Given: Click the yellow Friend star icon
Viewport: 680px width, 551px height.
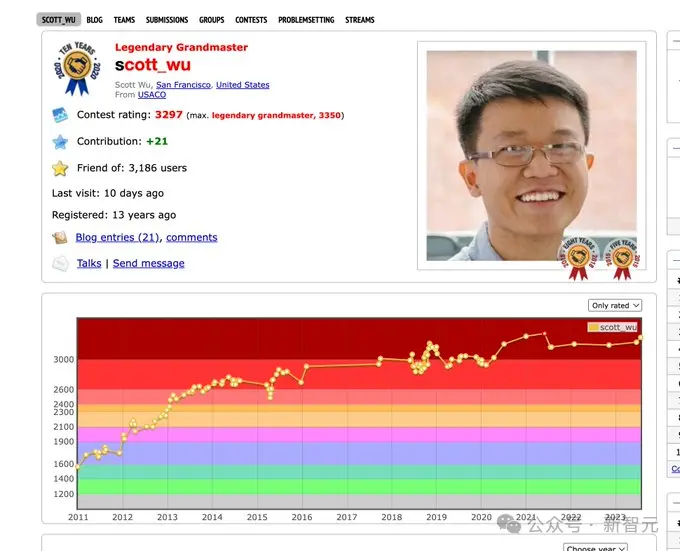Looking at the screenshot, I should coord(60,168).
